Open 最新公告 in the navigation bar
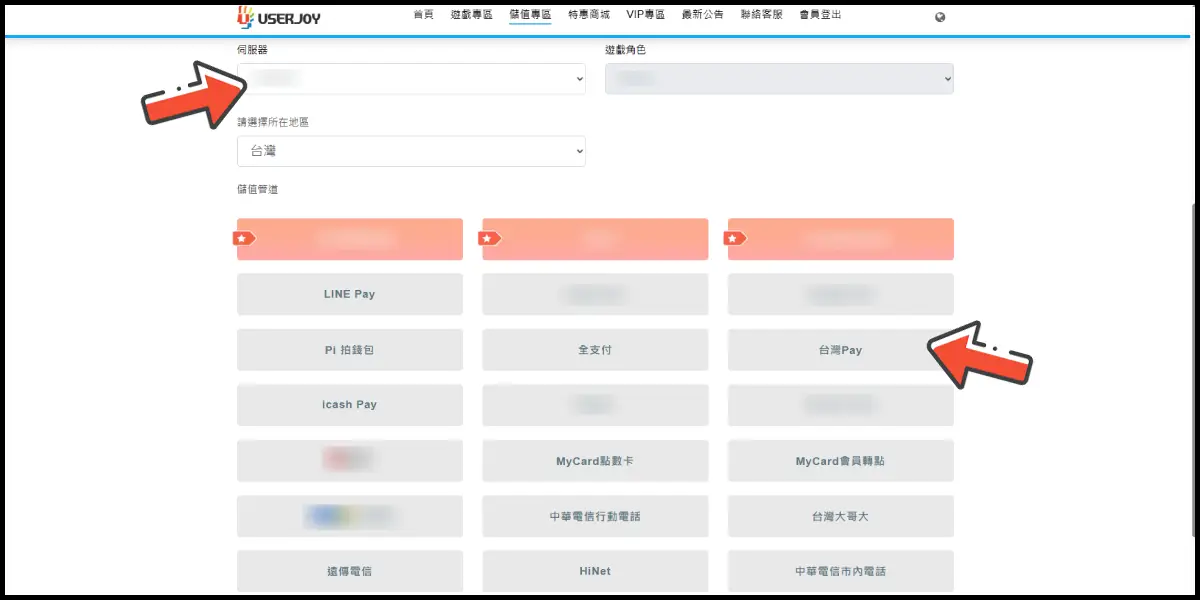Image resolution: width=1200 pixels, height=600 pixels. tap(703, 15)
